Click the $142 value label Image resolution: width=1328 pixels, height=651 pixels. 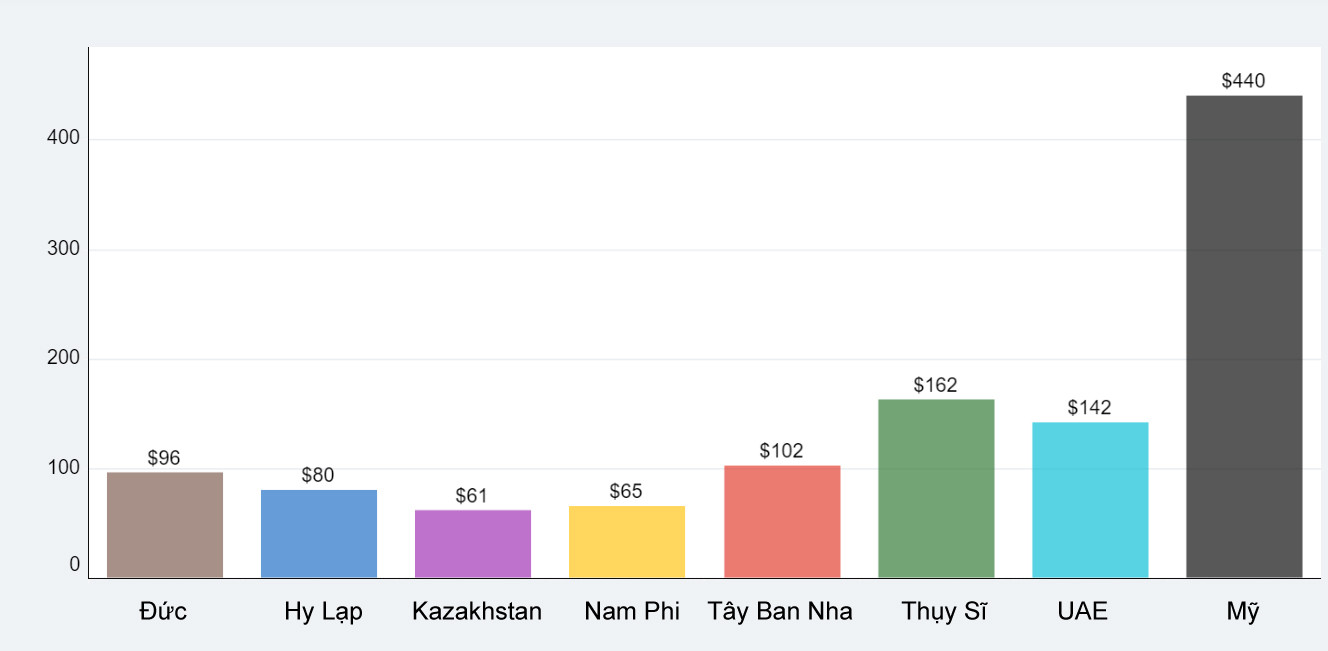[x=1089, y=407]
